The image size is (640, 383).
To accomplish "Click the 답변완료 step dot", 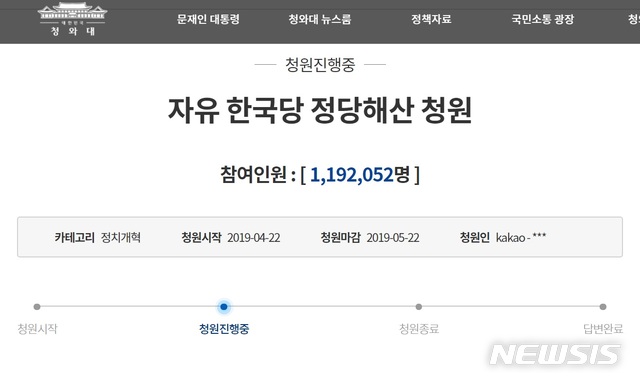I will point(603,307).
